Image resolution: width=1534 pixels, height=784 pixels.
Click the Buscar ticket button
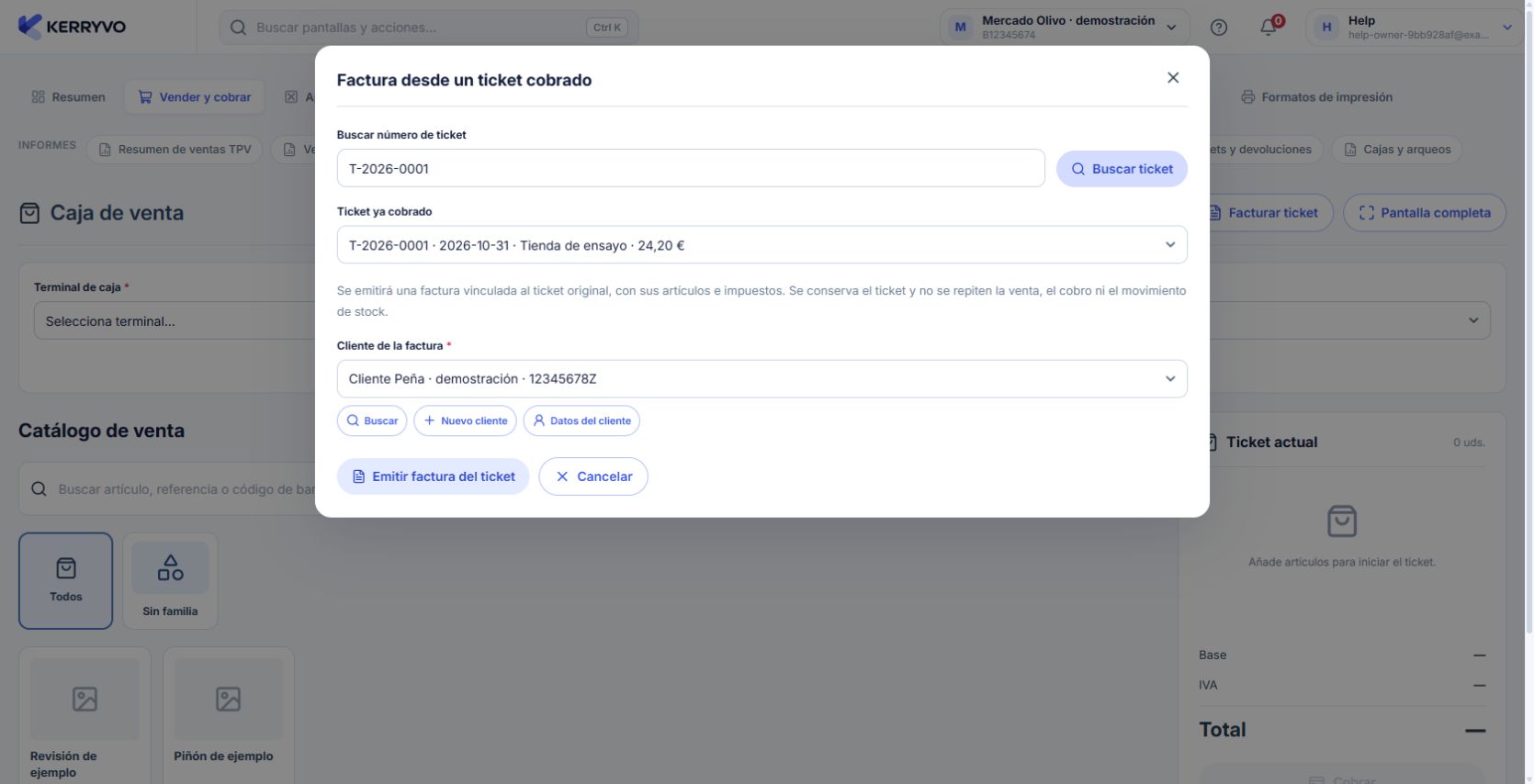[x=1122, y=169]
